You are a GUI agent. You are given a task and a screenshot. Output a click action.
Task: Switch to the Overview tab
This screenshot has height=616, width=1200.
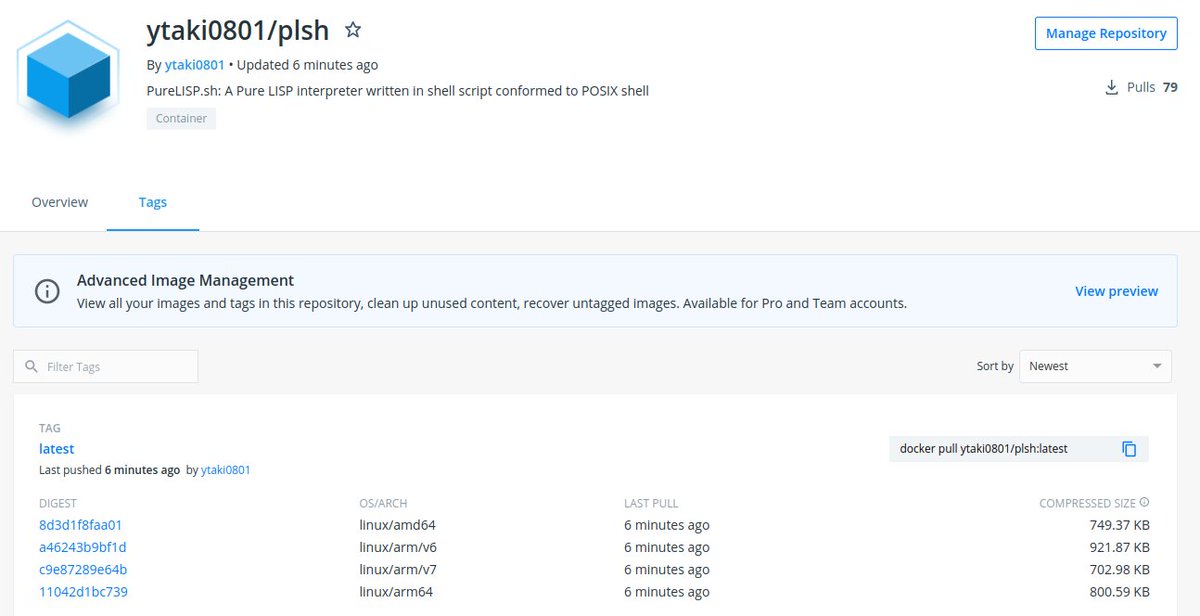(x=59, y=202)
